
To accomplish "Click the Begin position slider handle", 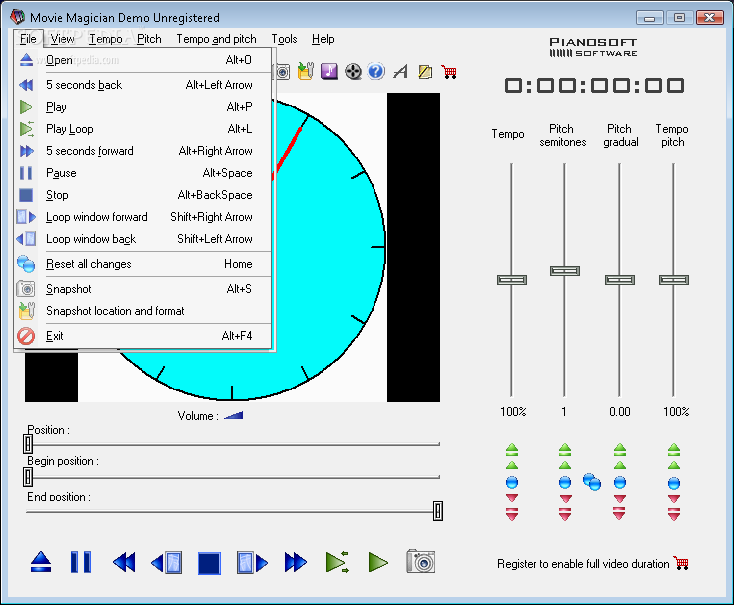I will [28, 477].
